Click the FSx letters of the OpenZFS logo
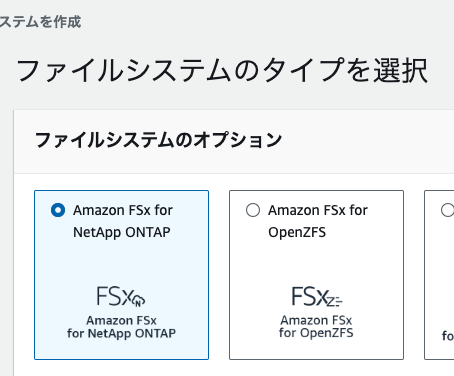Screen dimensions: 454x376 coord(309,296)
